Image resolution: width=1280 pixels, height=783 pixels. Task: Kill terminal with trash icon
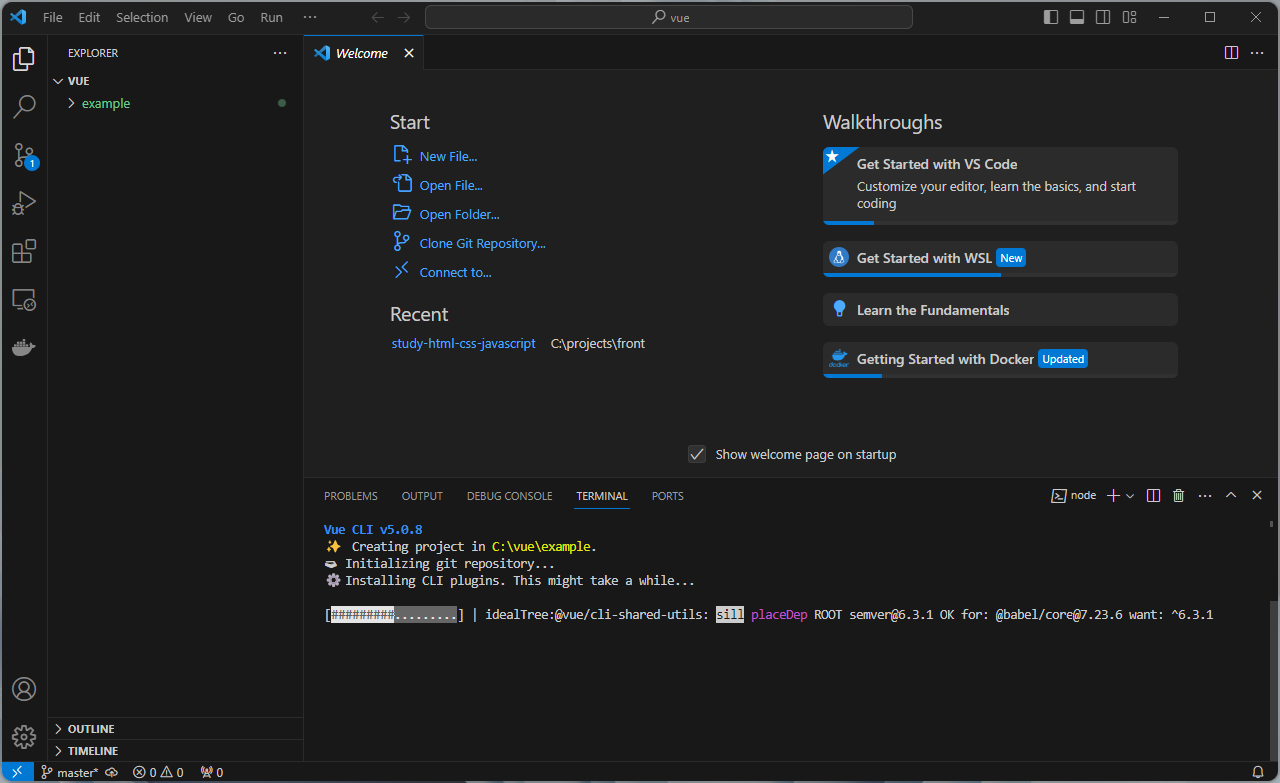pos(1179,495)
